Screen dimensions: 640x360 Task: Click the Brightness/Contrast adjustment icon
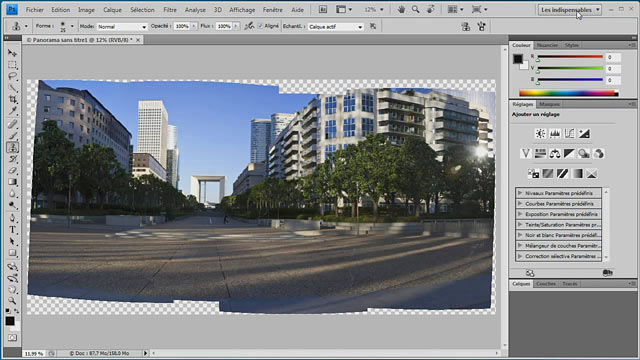coord(540,133)
